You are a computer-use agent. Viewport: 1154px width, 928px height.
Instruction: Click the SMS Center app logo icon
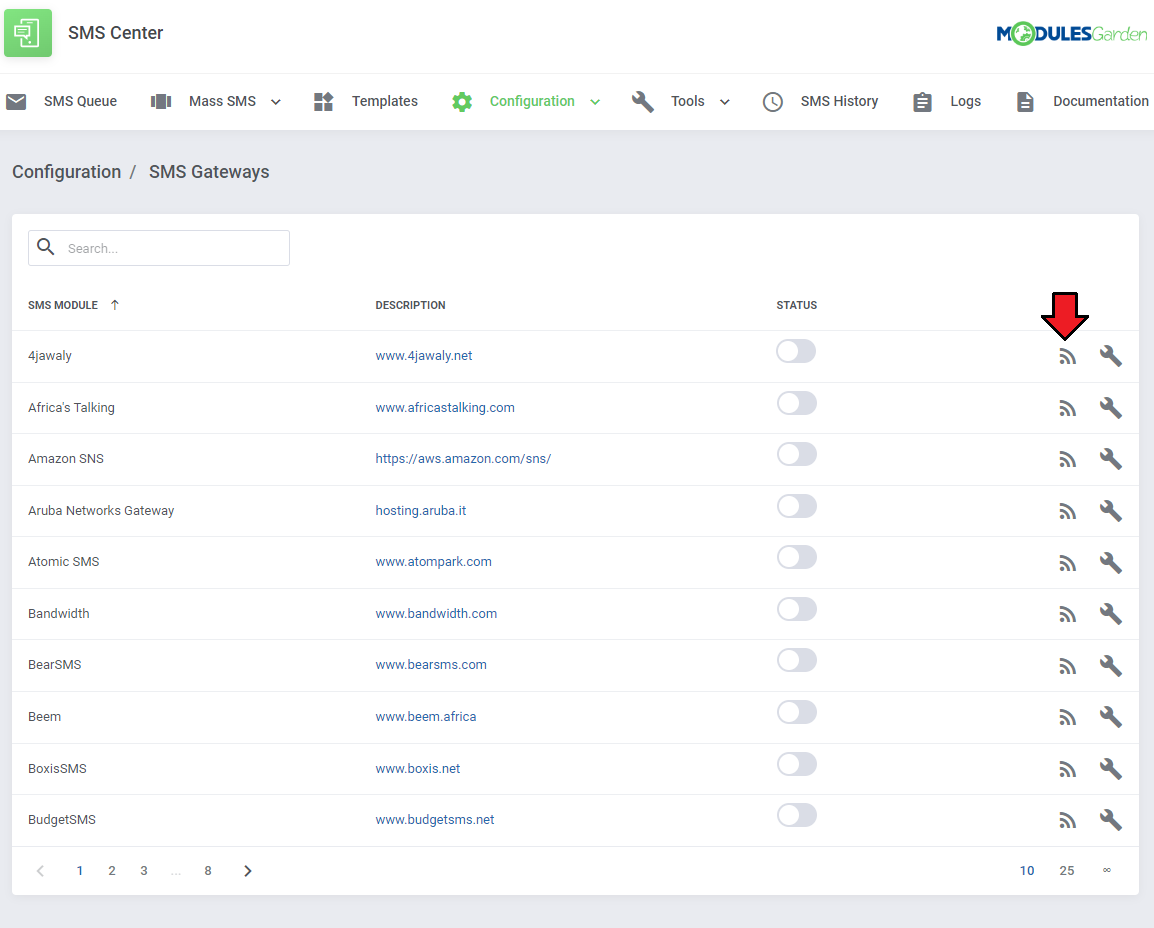coord(28,33)
